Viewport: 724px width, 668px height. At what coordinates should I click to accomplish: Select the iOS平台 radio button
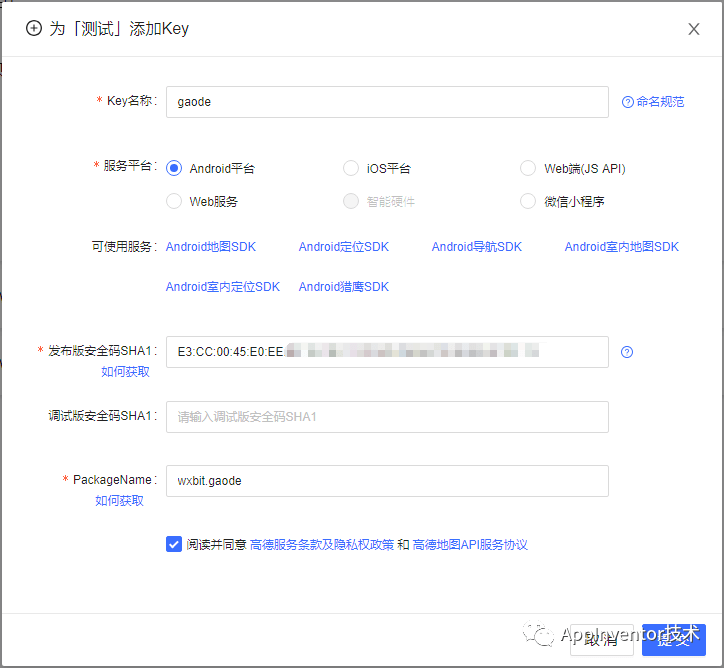click(x=351, y=168)
